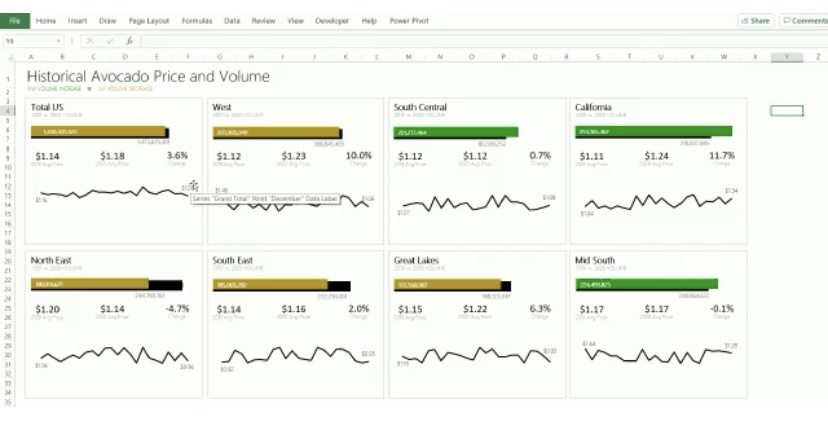The image size is (828, 422).
Task: Open the Insert ribbon tab
Action: click(x=78, y=21)
